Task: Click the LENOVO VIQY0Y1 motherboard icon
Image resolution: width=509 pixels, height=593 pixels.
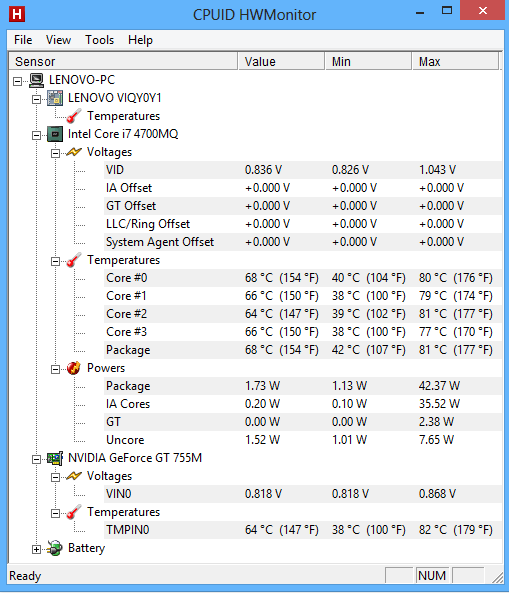Action: [x=55, y=98]
